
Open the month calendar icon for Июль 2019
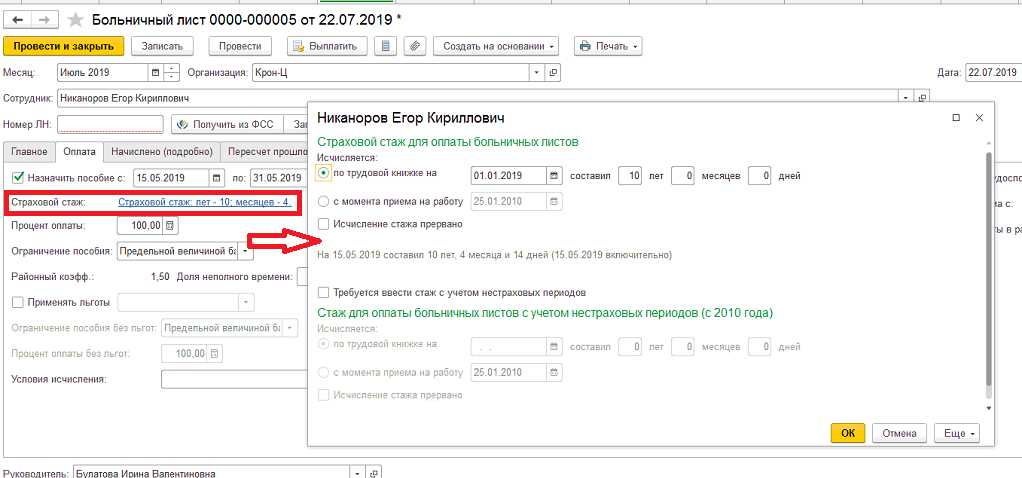click(x=155, y=73)
